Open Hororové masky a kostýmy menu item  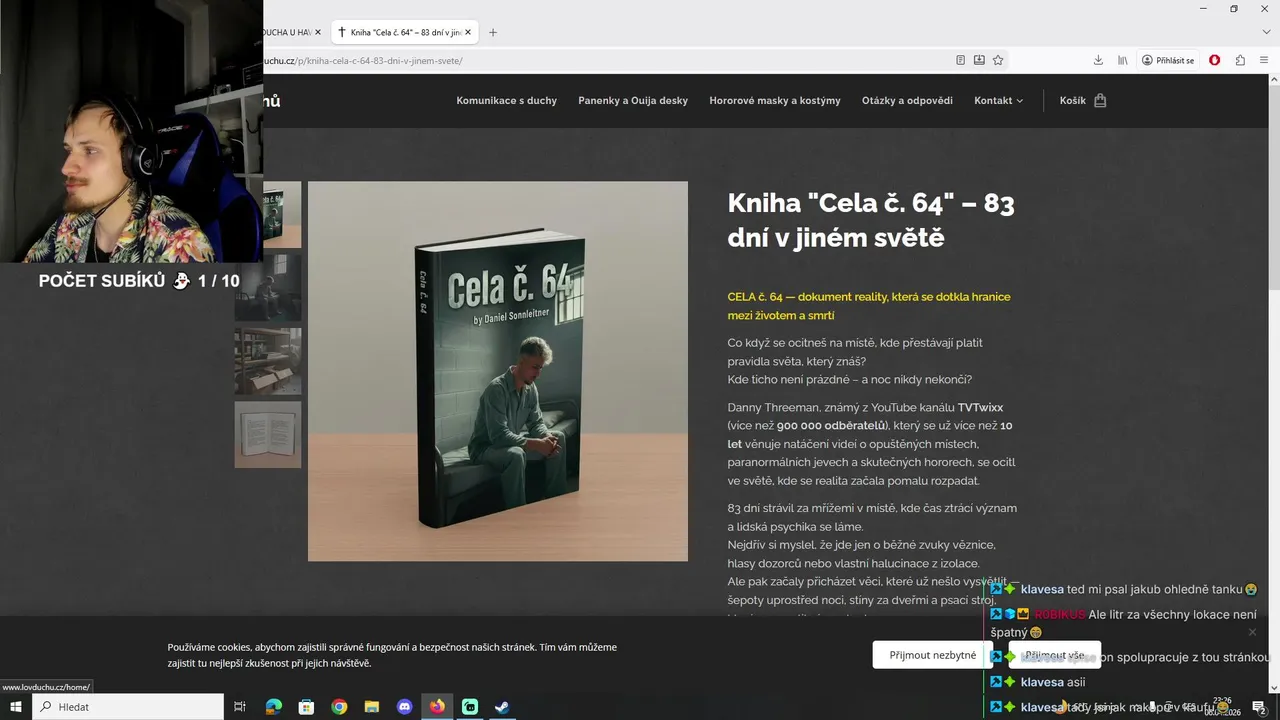pos(775,100)
